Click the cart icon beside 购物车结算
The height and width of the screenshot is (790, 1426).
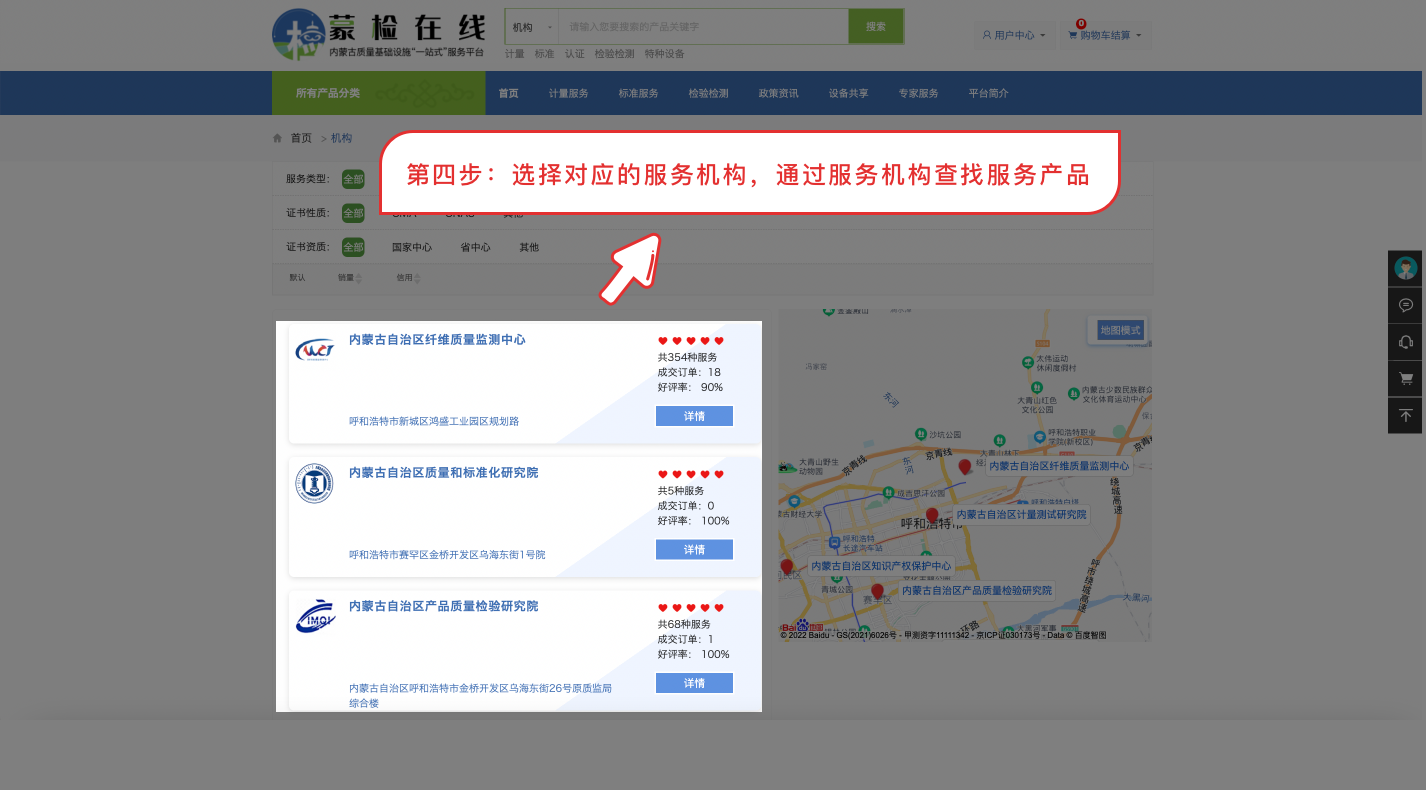click(x=1072, y=35)
